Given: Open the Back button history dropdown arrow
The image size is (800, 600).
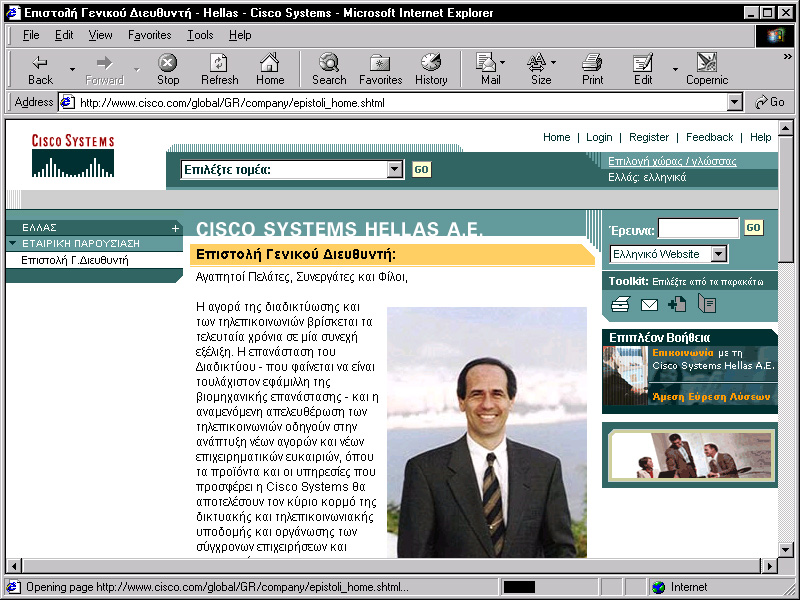Looking at the screenshot, I should click(72, 69).
